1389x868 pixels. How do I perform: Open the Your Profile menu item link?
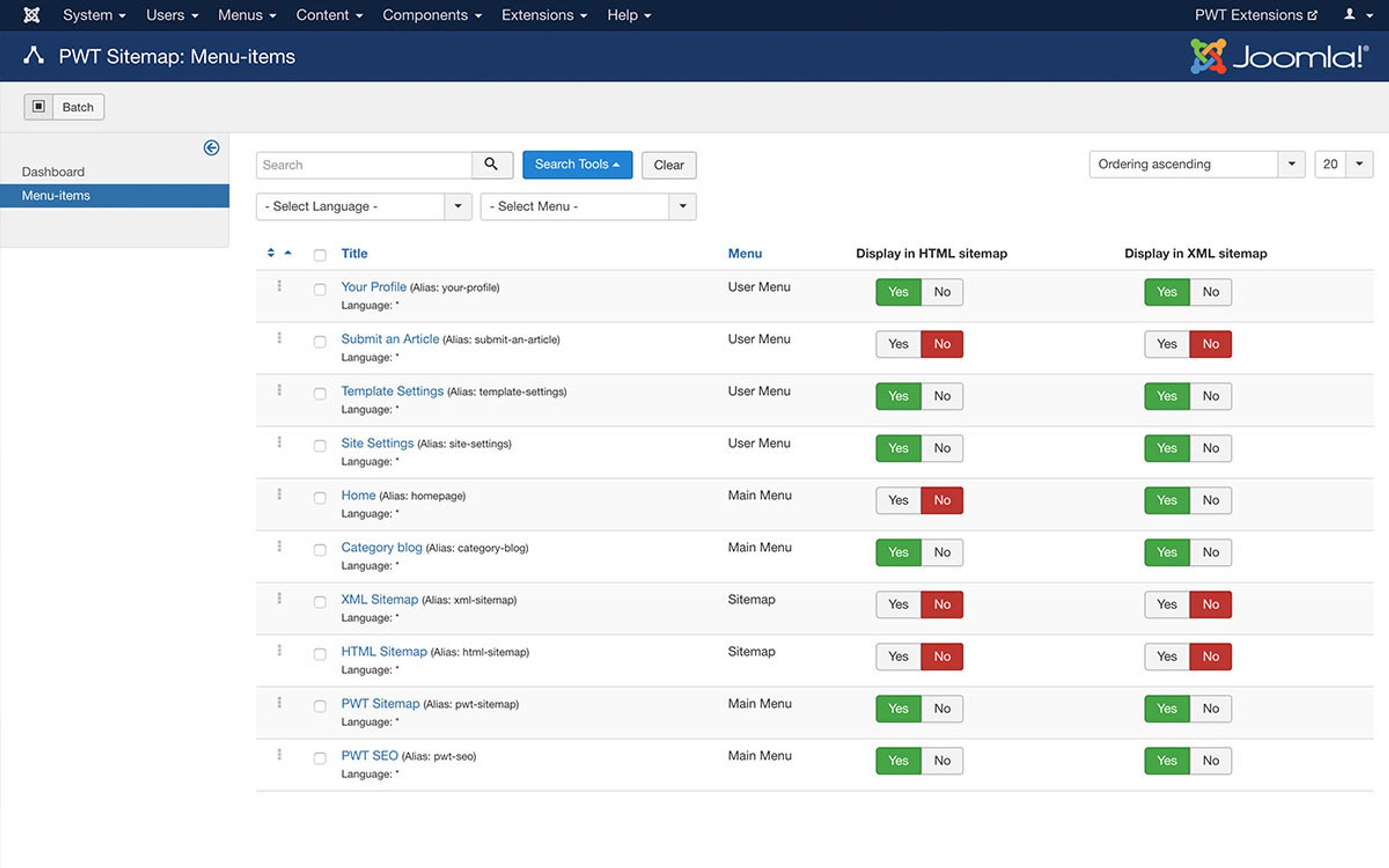point(373,286)
